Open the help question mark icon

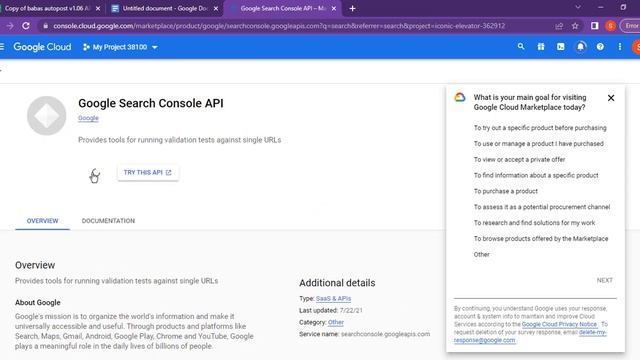click(x=600, y=47)
